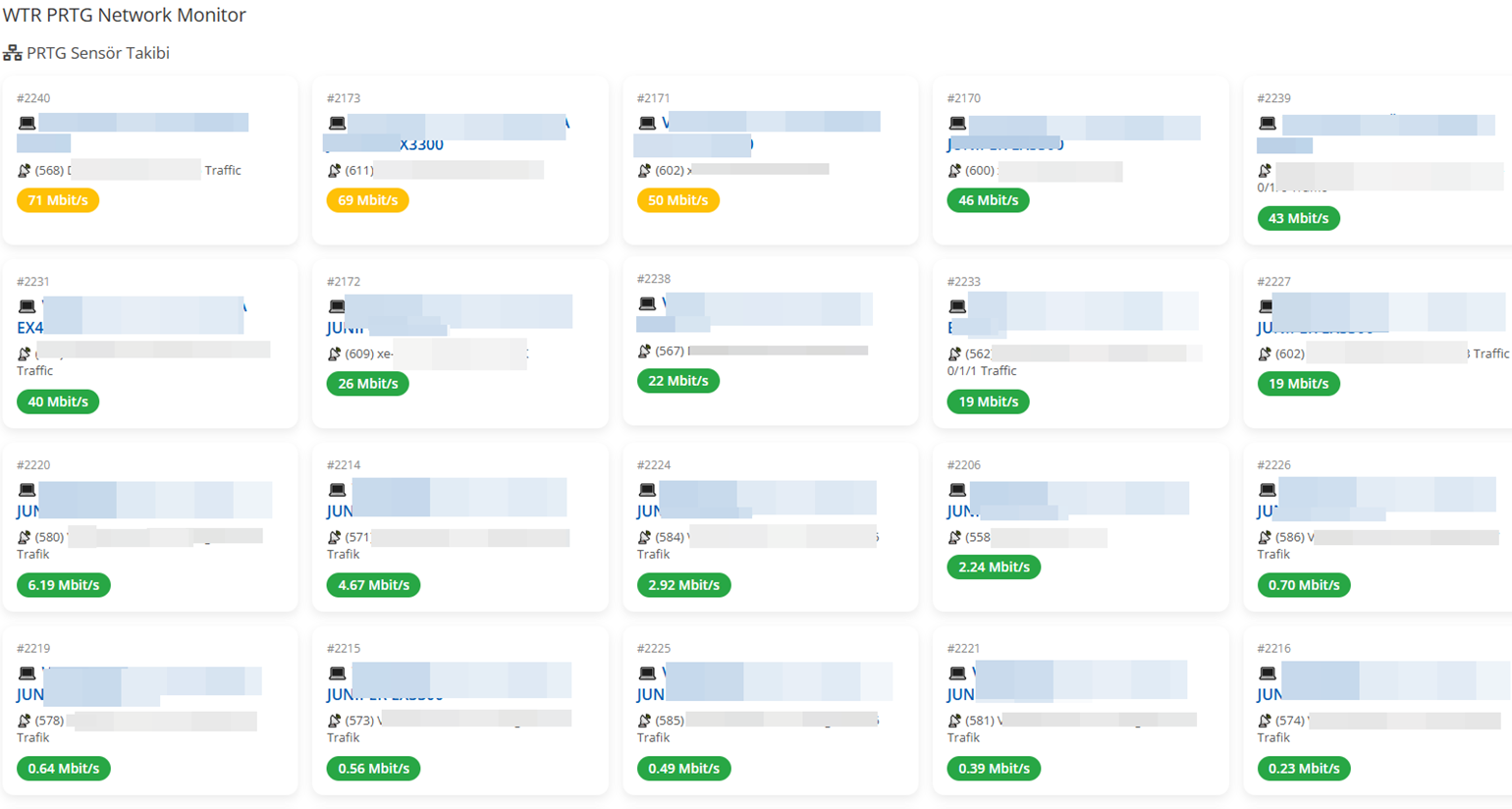Screen dimensions: 1512x809
Task: Click the yellow 71 Mbit/s badge
Action: 58,200
